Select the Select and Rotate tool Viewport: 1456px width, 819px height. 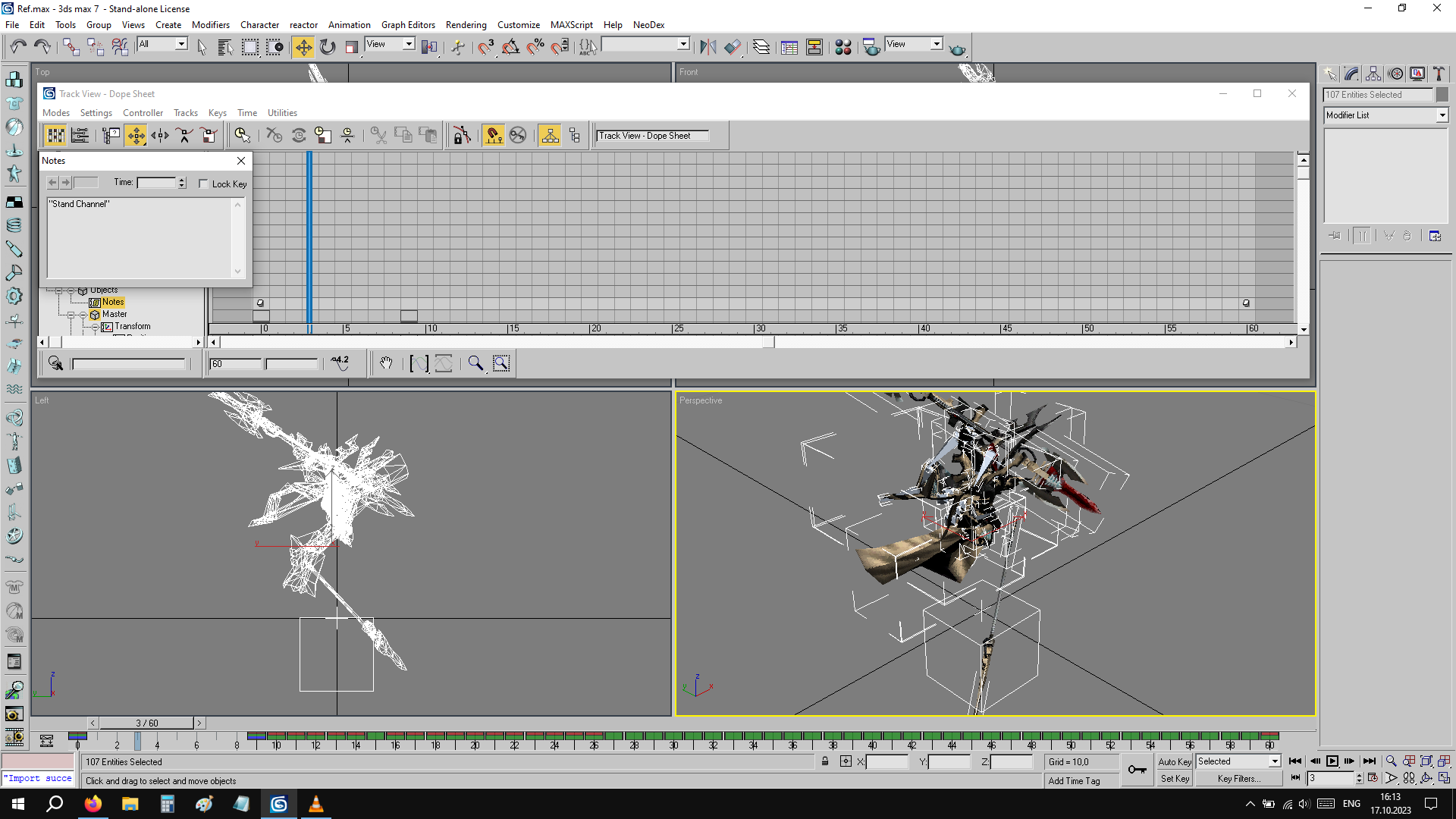tap(328, 47)
